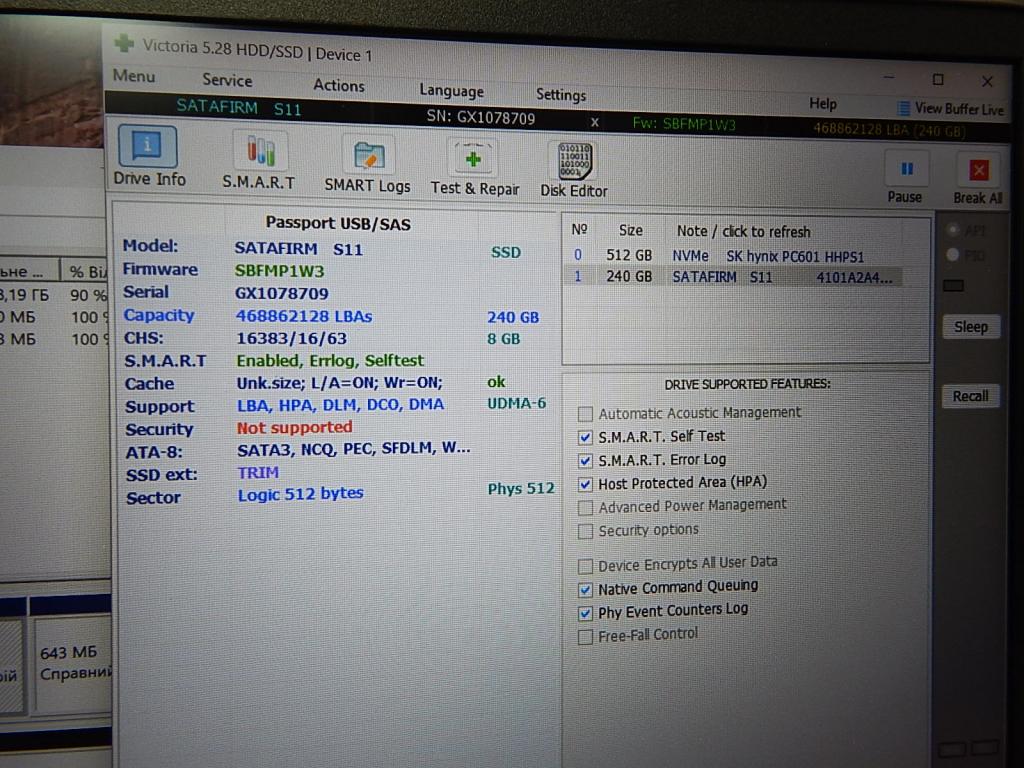Screen dimensions: 1024x768
Task: Open the SMART Logs toolbar icon
Action: tap(368, 157)
